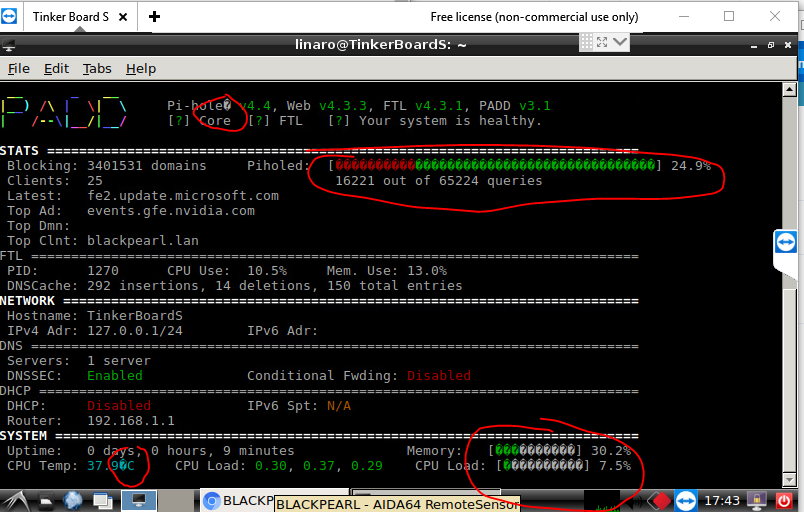
Task: Click the fe2.update.microsoft.com latest domain
Action: [183, 196]
